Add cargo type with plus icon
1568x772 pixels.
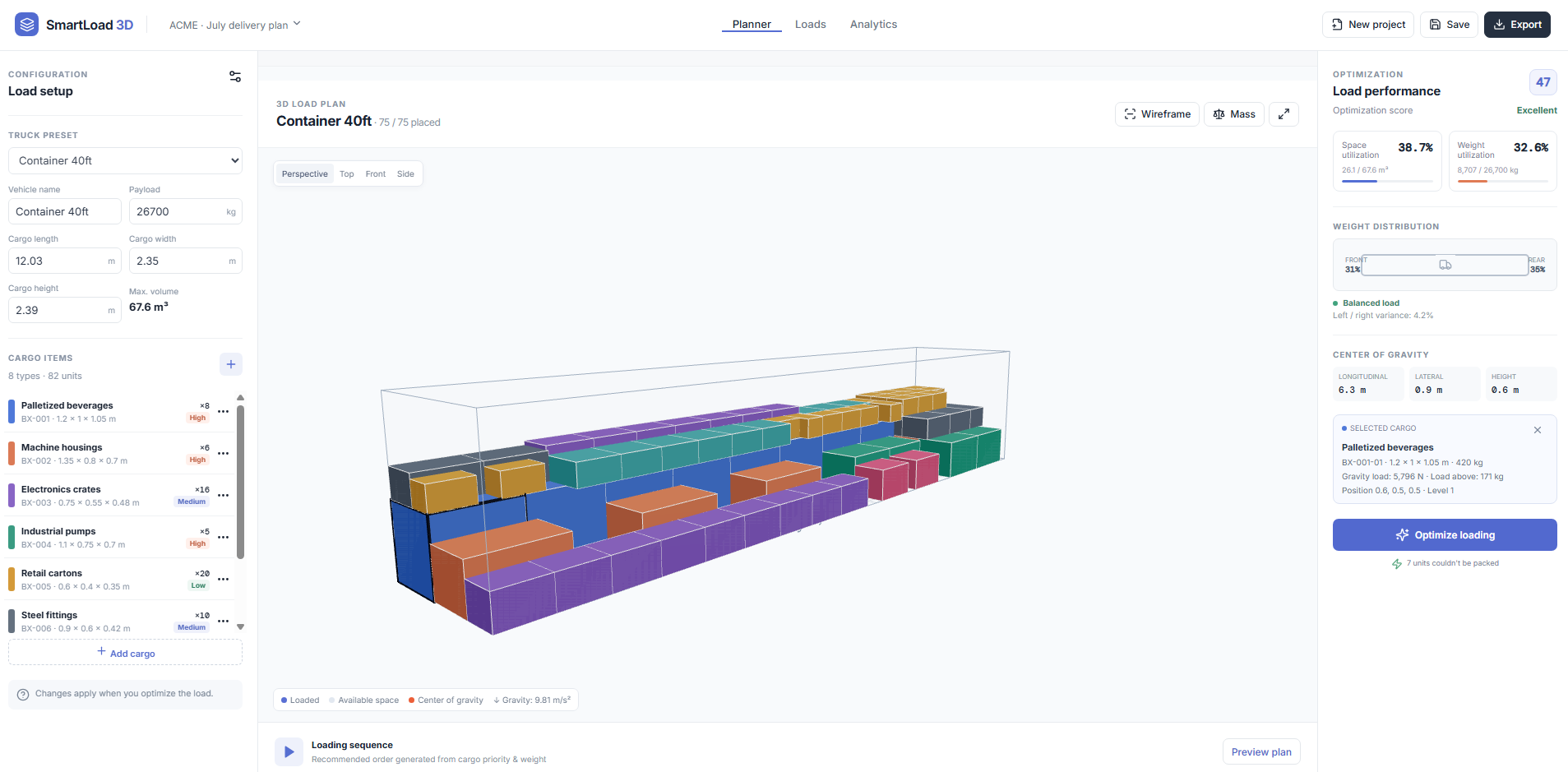point(231,364)
